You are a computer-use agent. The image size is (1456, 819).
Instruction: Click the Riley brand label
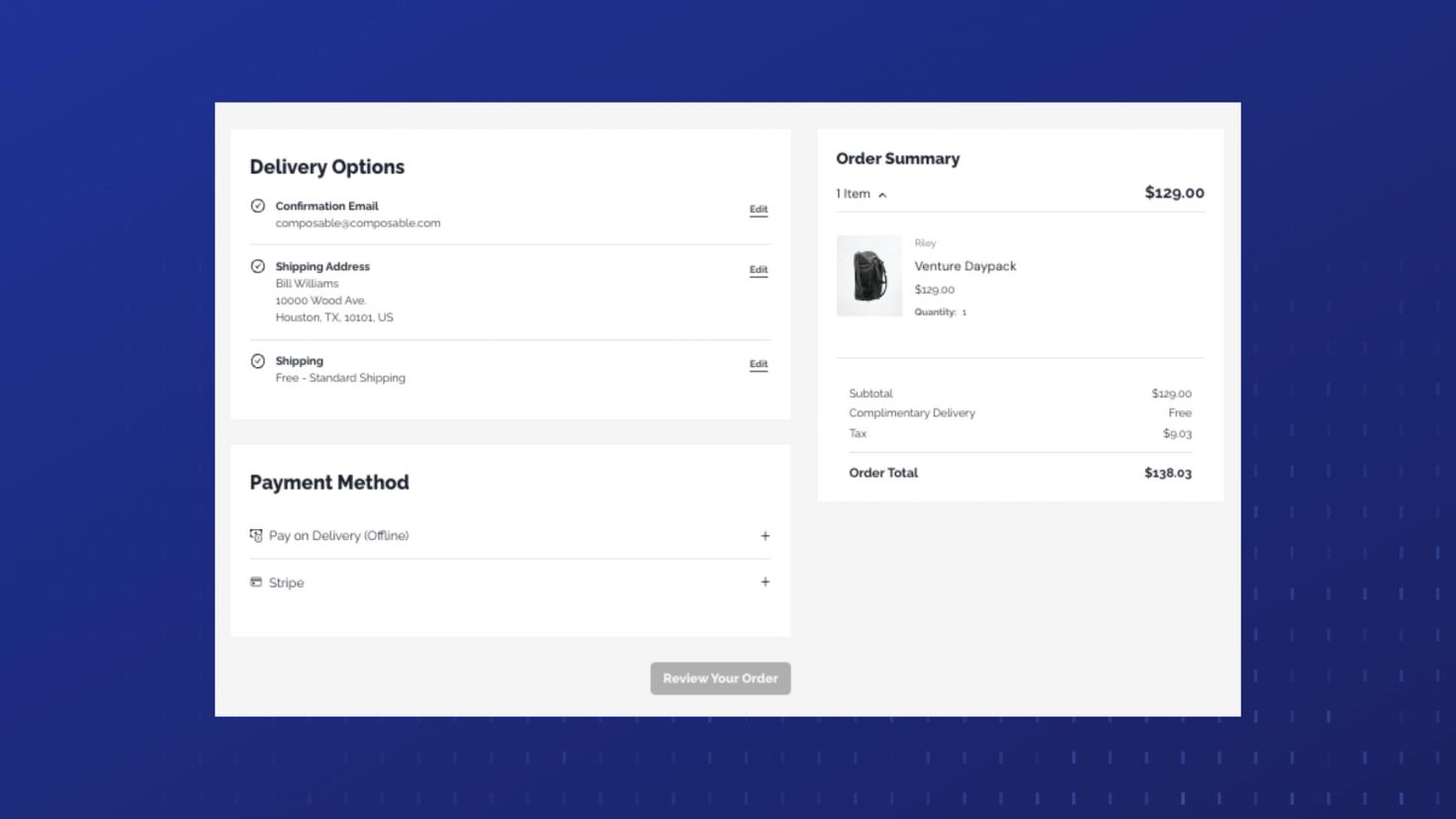pos(925,243)
